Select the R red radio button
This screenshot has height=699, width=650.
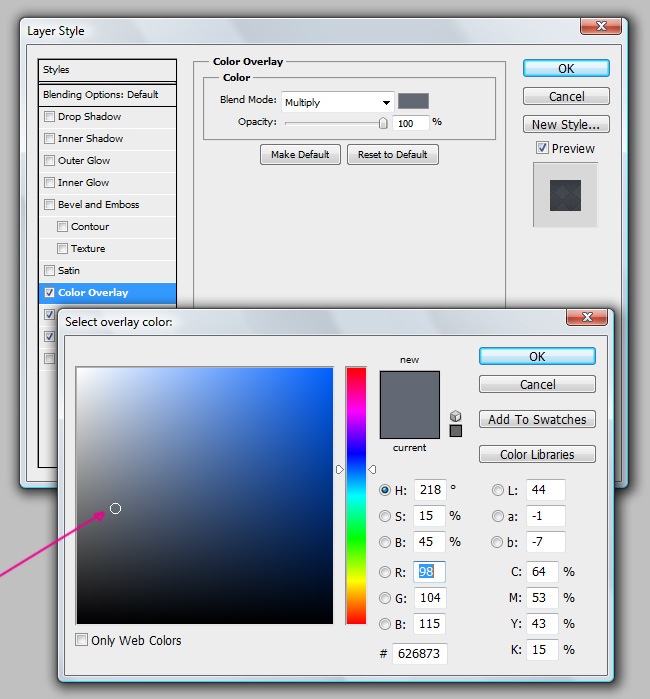coord(385,572)
